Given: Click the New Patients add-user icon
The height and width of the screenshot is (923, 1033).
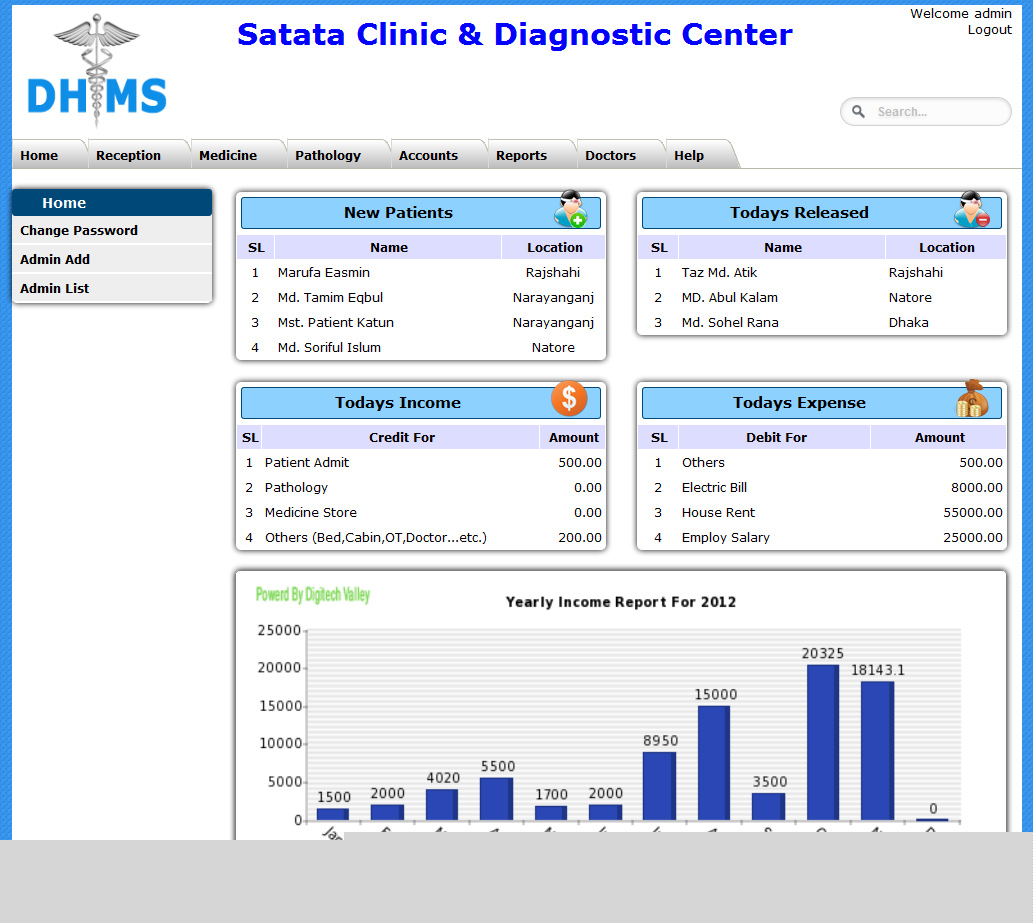Looking at the screenshot, I should [x=571, y=210].
